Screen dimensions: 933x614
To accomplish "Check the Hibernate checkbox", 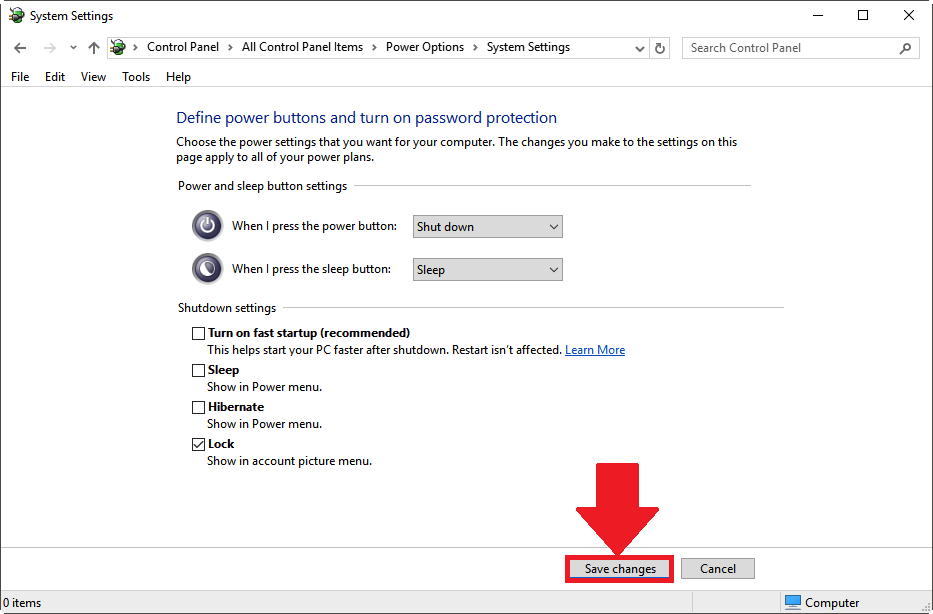I will click(198, 407).
